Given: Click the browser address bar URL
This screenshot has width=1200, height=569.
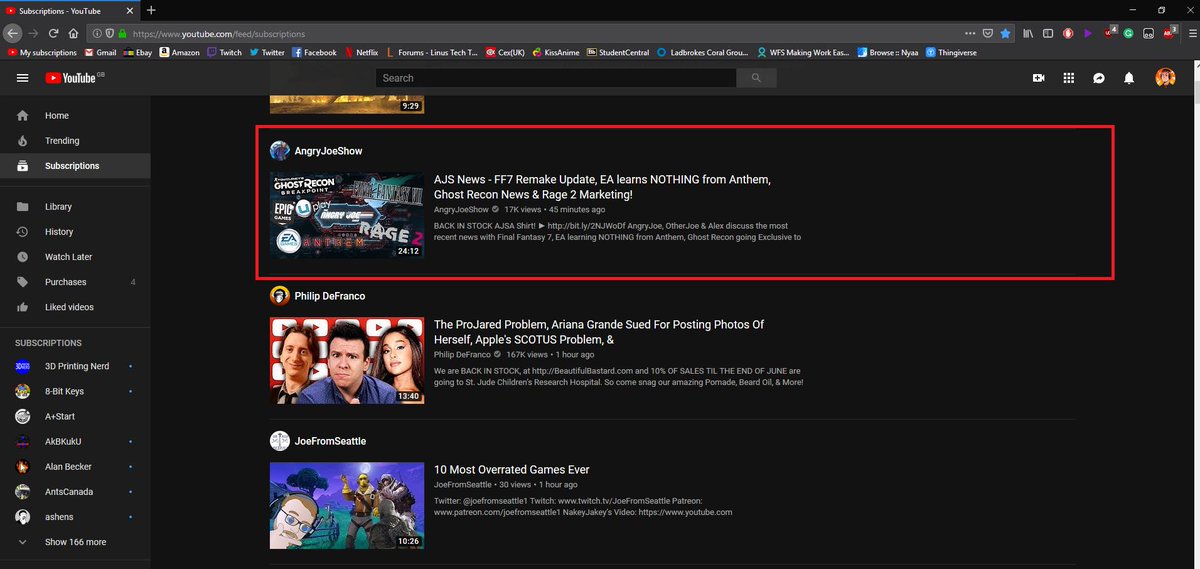Looking at the screenshot, I should [x=219, y=33].
